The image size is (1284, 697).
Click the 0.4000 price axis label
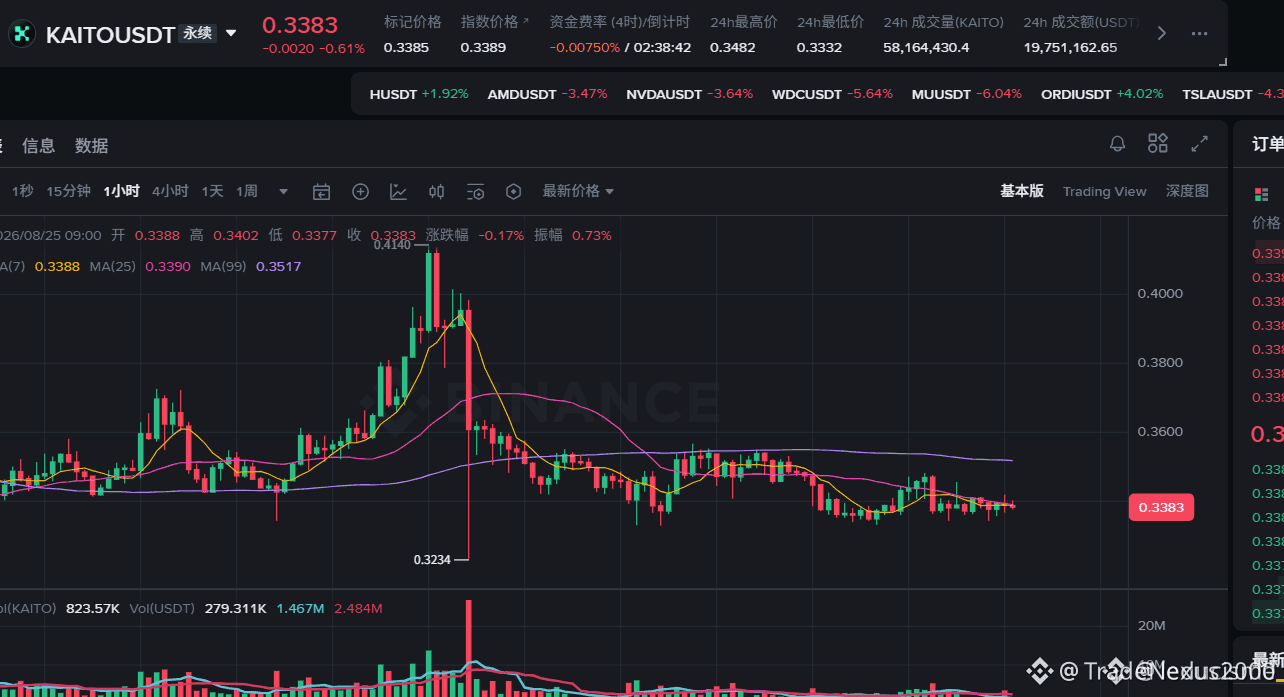(1160, 293)
